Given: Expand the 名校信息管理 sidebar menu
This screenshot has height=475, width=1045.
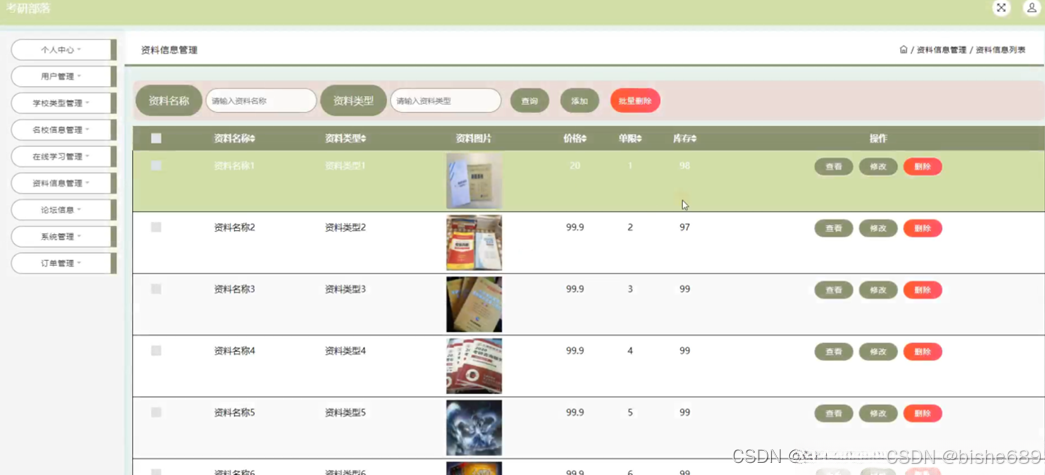Looking at the screenshot, I should pyautogui.click(x=64, y=129).
